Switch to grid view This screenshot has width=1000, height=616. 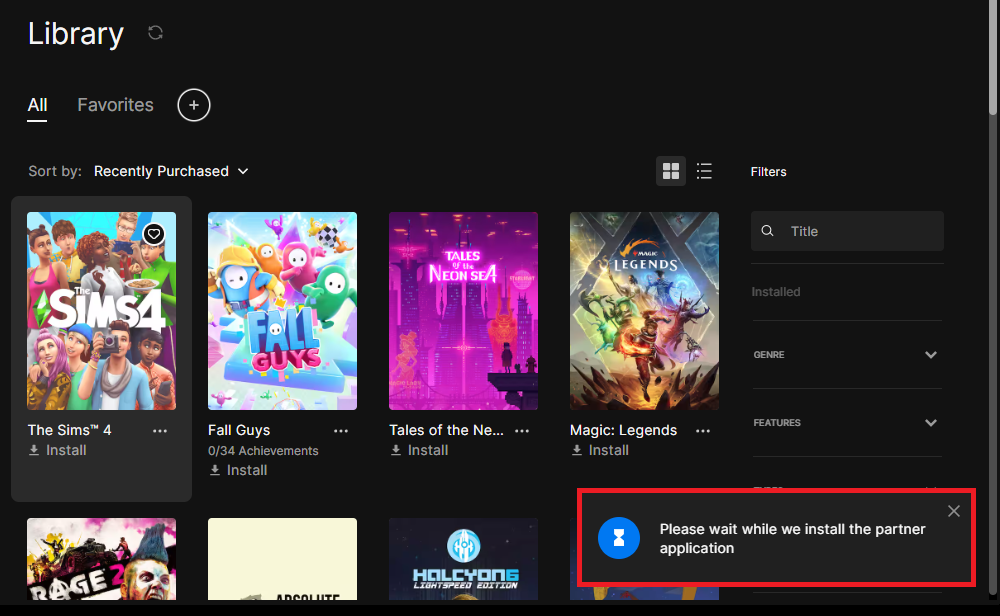click(x=671, y=170)
